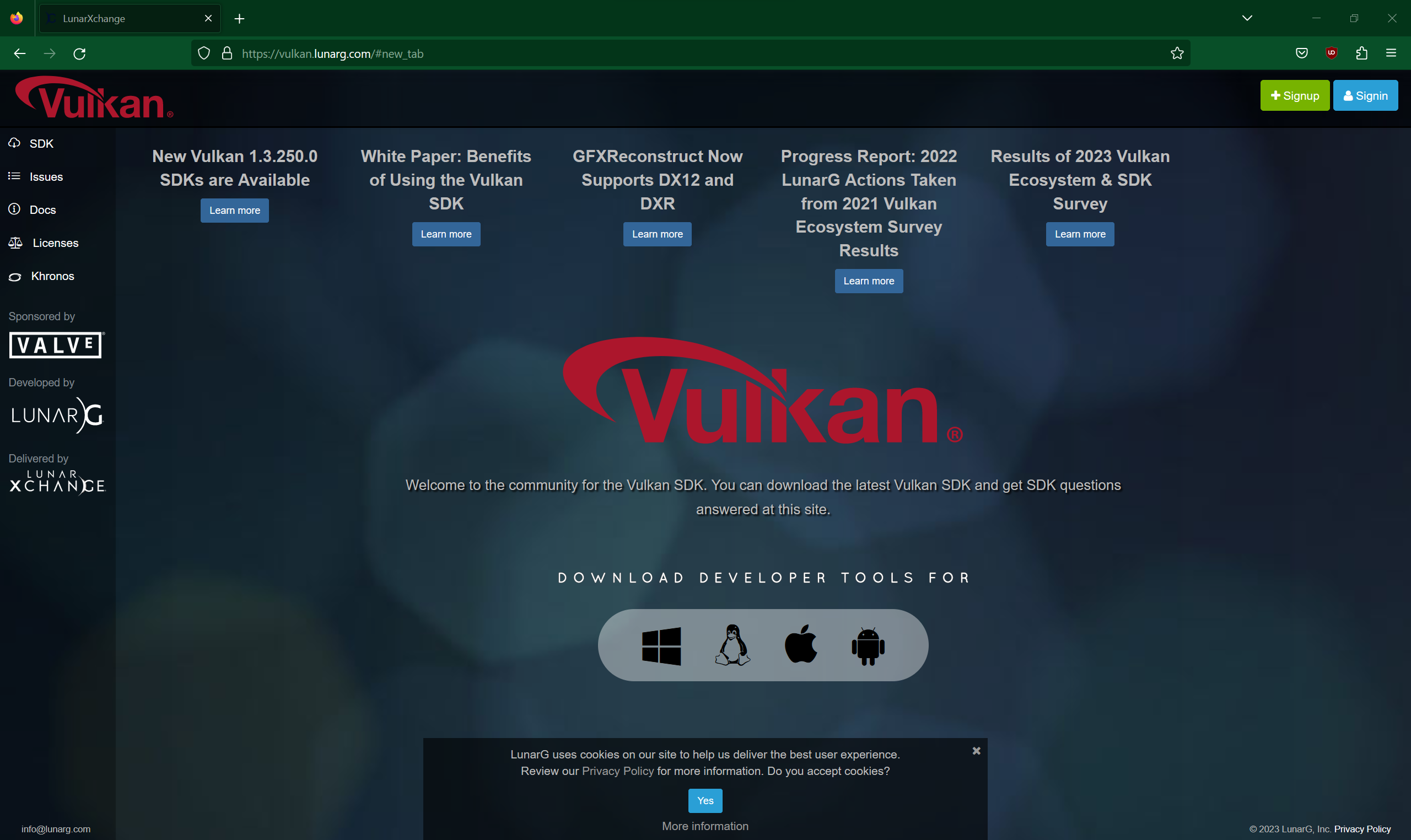Visit the Valve sponsor logo
1411x840 pixels.
(56, 344)
